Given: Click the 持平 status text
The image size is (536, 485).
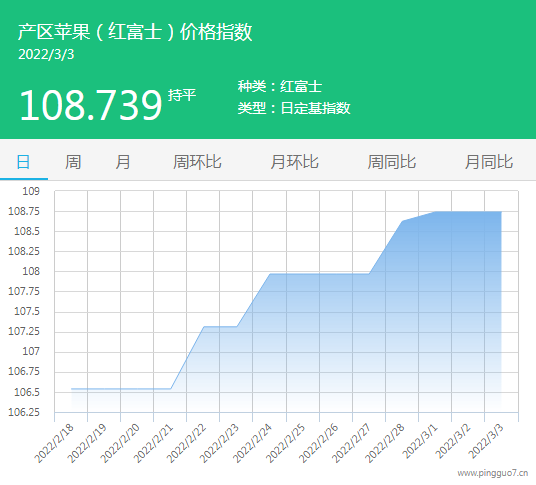Looking at the screenshot, I should click(x=182, y=95).
